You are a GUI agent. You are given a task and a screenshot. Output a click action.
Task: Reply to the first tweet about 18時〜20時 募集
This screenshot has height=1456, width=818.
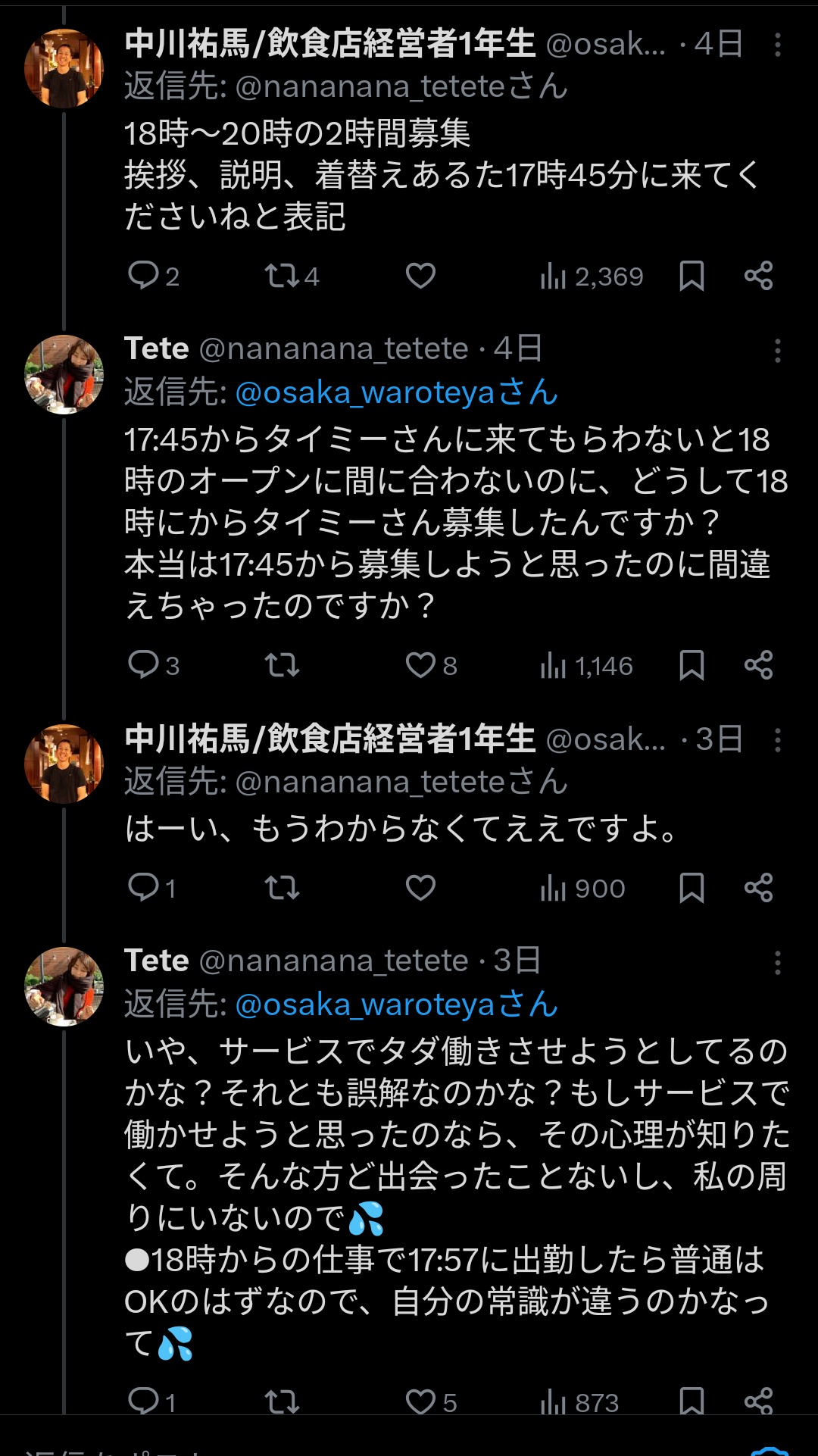pos(144,276)
